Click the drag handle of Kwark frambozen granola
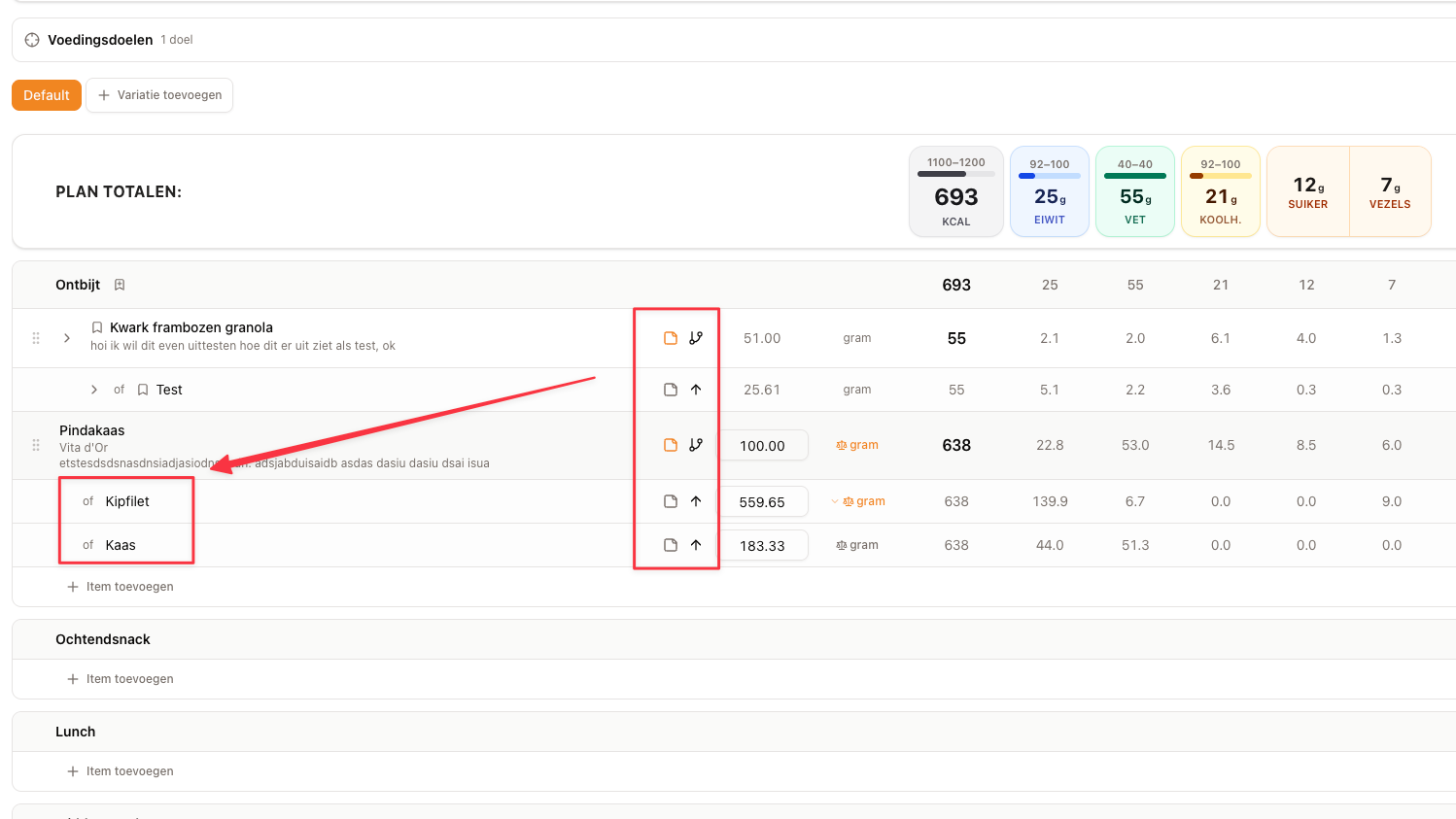 [x=36, y=338]
